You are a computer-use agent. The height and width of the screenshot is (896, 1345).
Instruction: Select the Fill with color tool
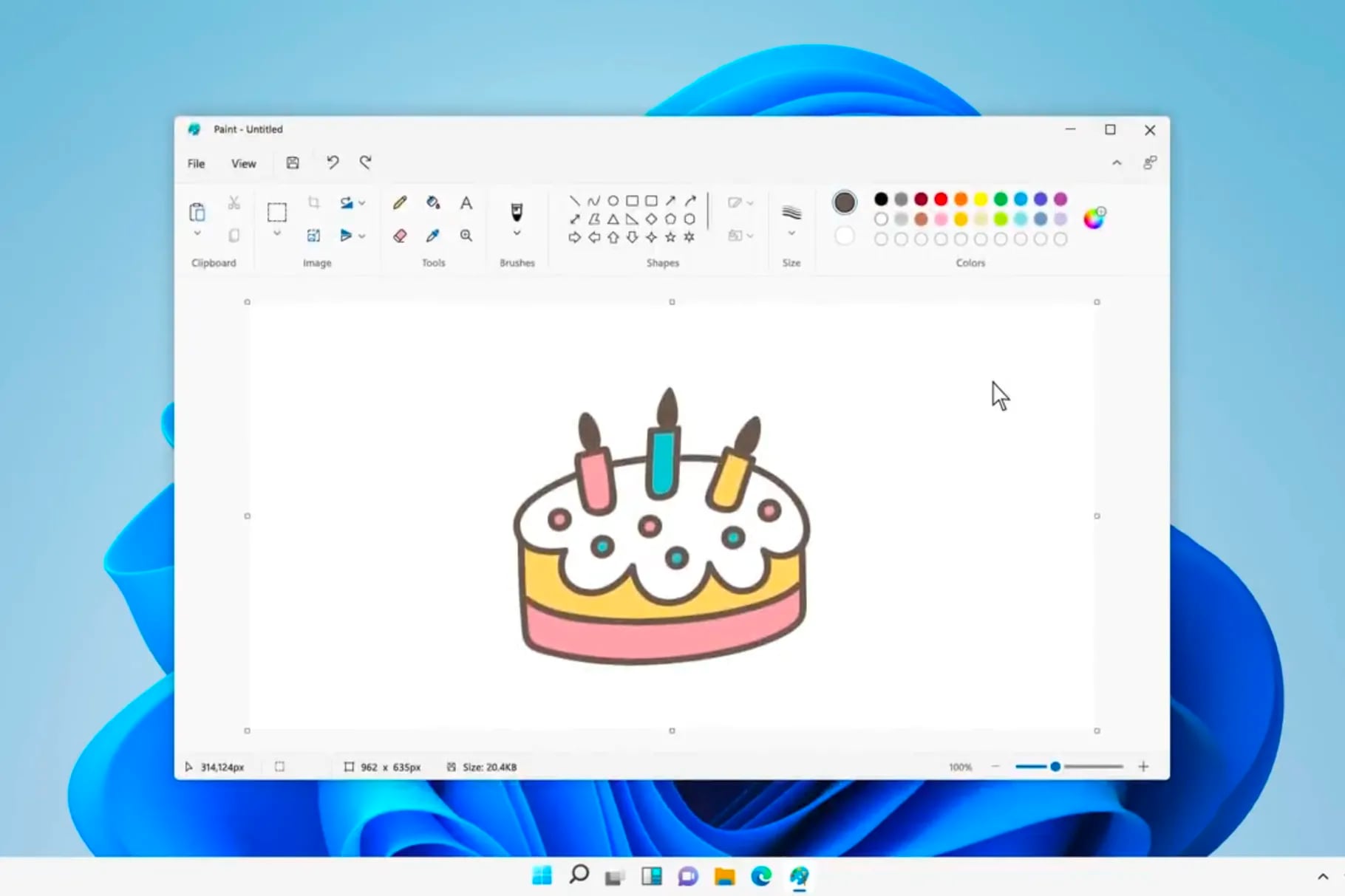point(433,202)
